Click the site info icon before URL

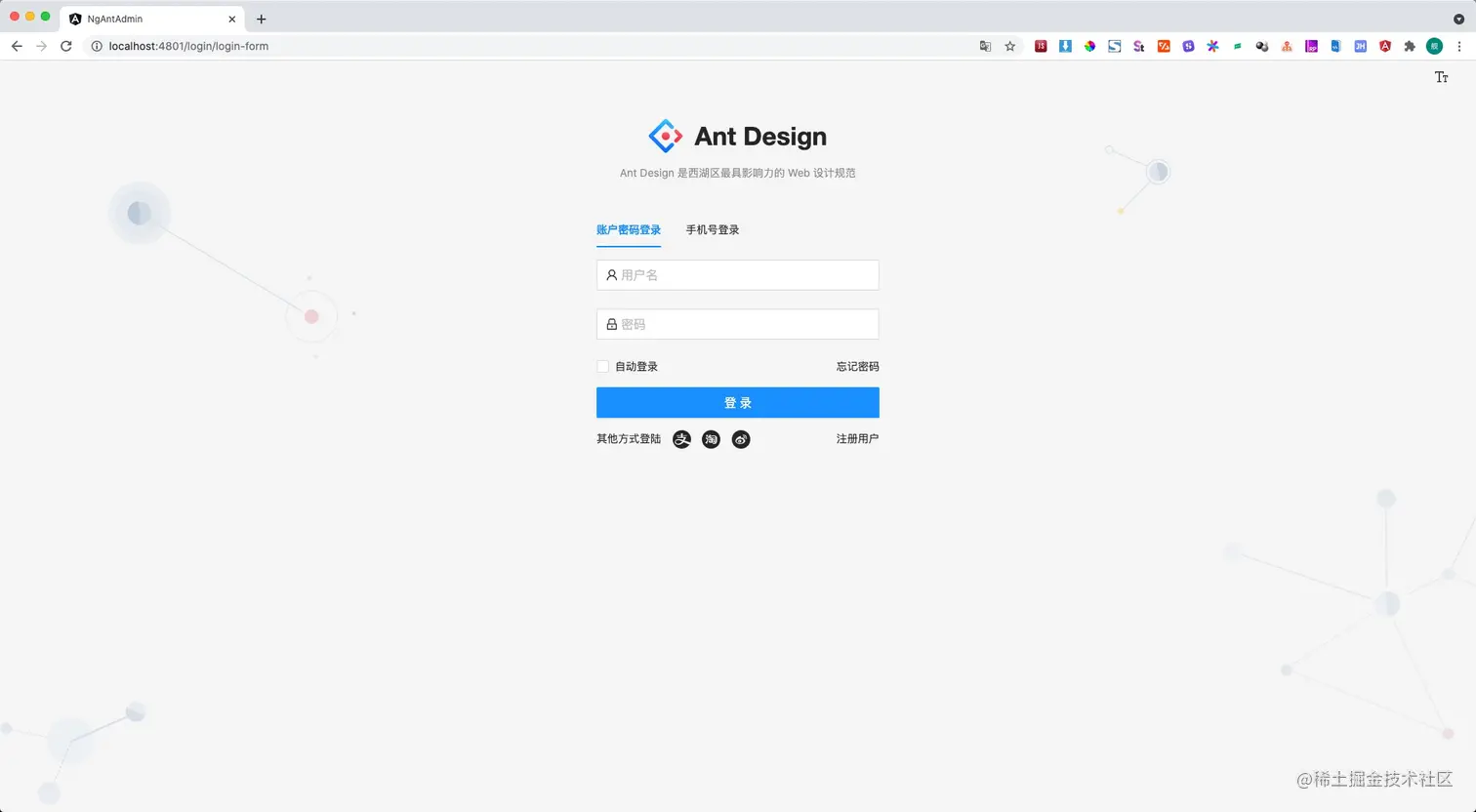(97, 46)
